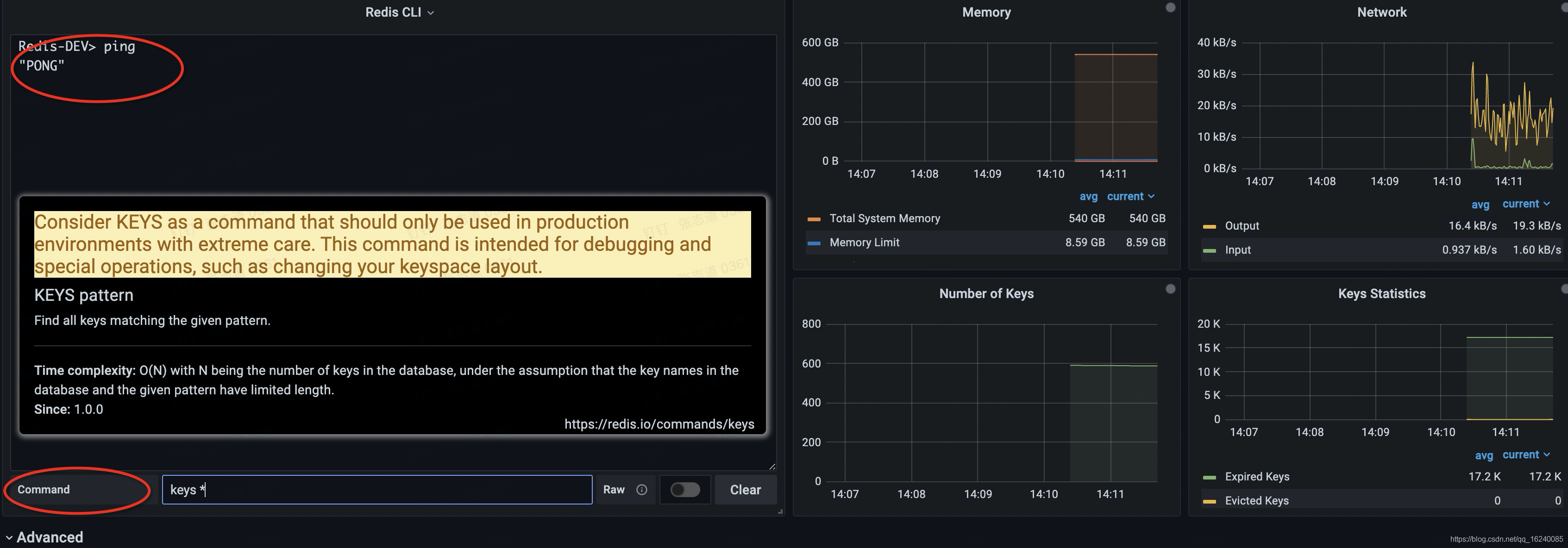The image size is (1568, 548).
Task: Open the Redis CLI panel title dropdown
Action: [x=399, y=12]
